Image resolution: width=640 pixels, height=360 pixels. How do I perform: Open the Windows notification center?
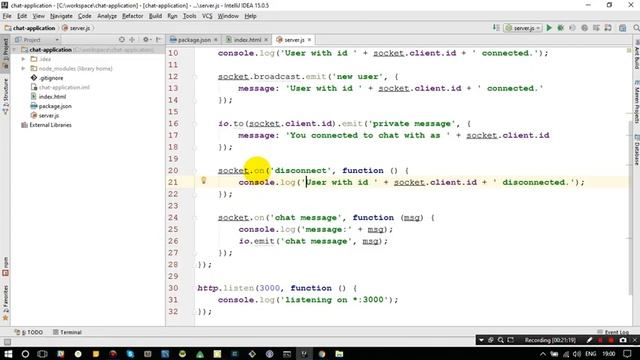pyautogui.click(x=627, y=354)
